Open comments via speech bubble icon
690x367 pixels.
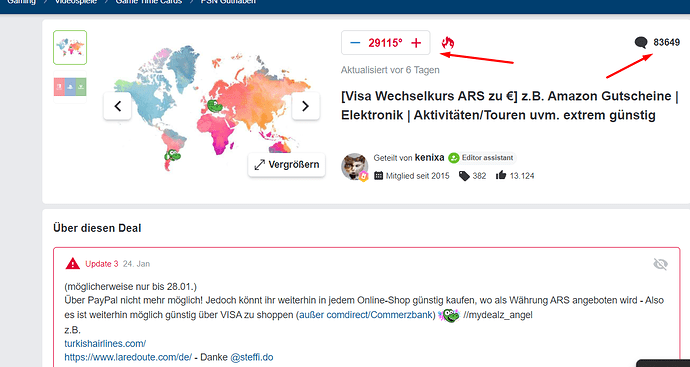tap(641, 43)
